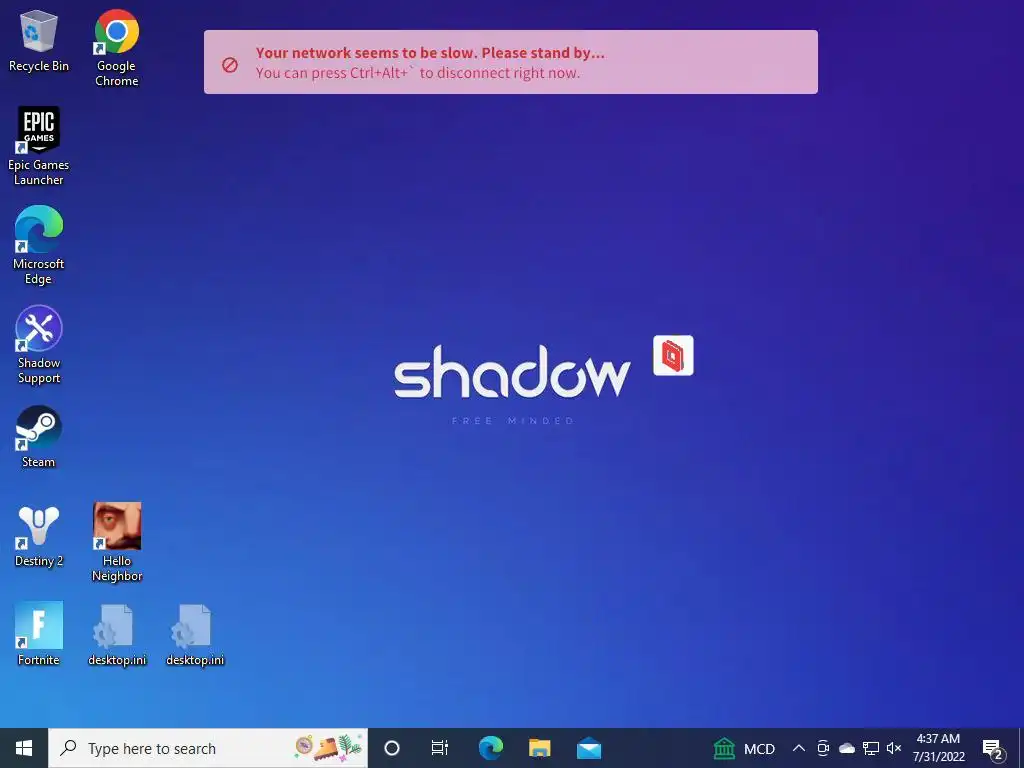Click the Microsoft Edge desktop shortcut

click(39, 245)
